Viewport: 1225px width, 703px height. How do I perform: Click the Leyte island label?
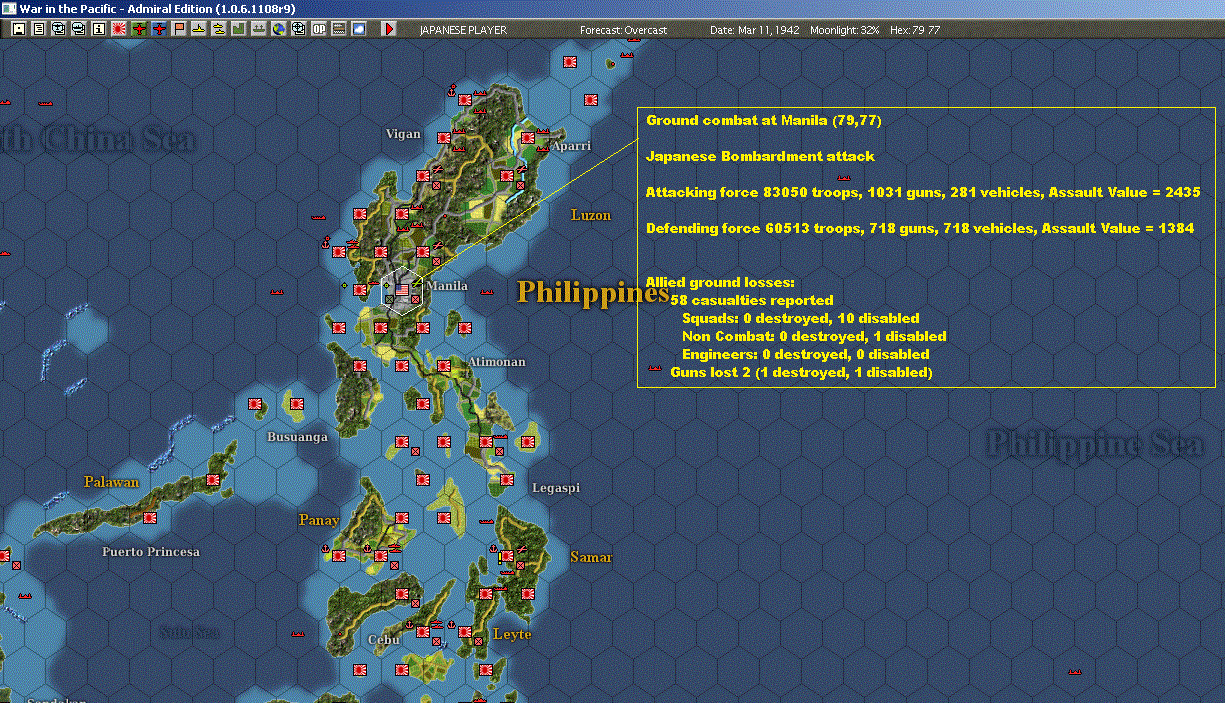click(512, 634)
